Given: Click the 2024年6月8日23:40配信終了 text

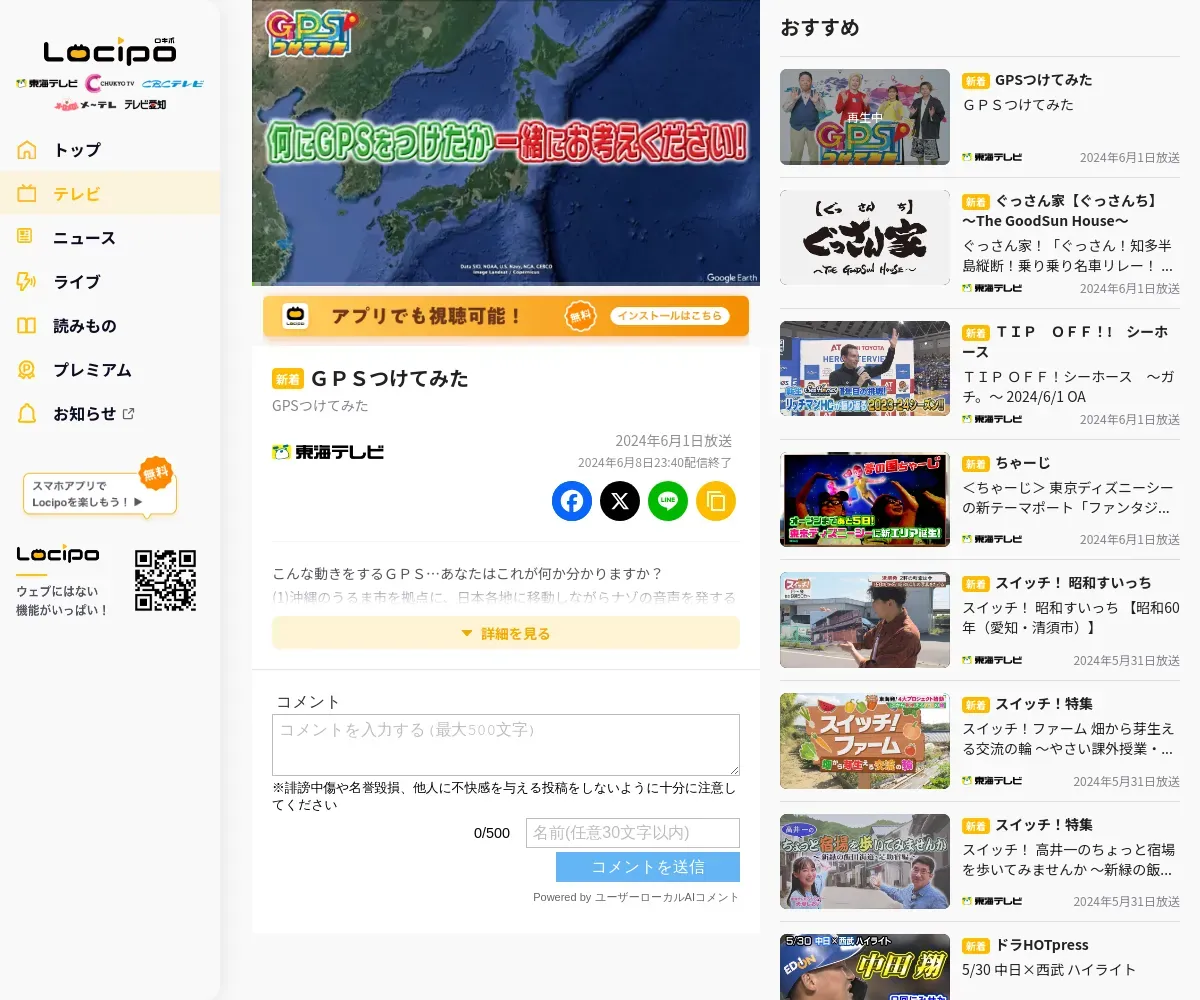Looking at the screenshot, I should pyautogui.click(x=655, y=463).
